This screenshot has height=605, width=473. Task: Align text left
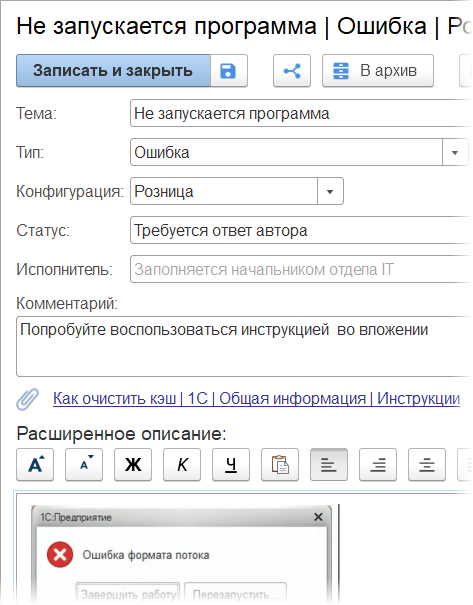click(x=329, y=465)
